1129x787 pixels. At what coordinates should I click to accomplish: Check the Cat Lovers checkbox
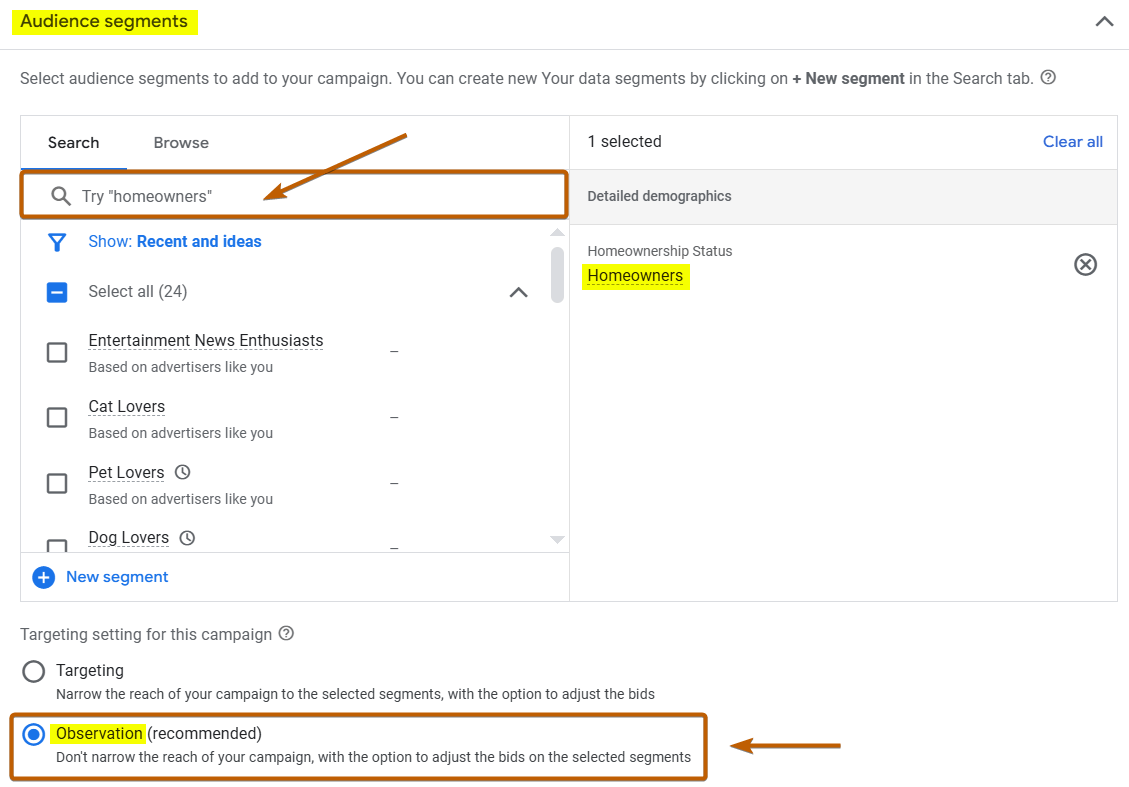[x=57, y=418]
